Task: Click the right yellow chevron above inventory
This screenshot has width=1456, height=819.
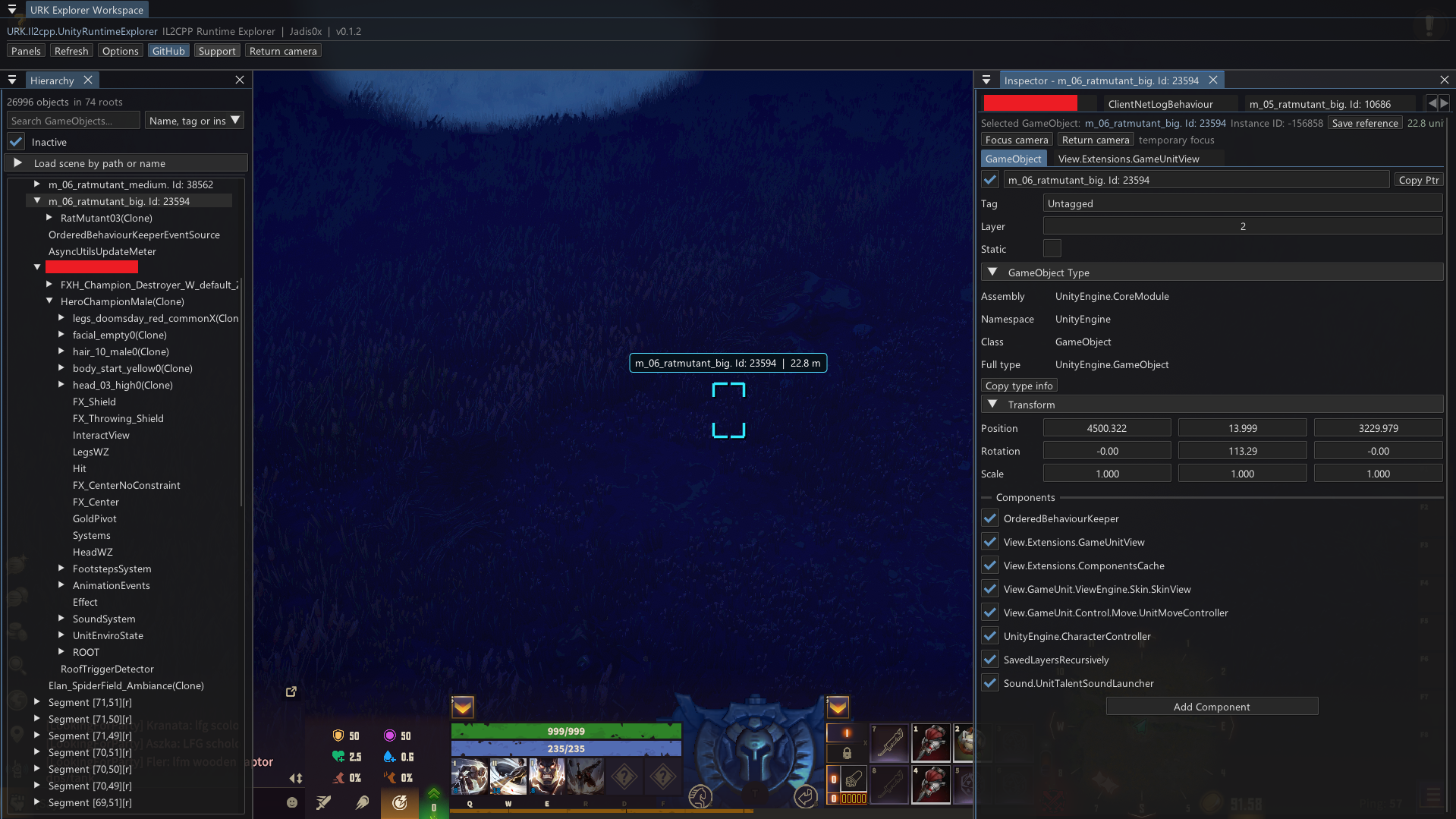Action: pos(838,707)
